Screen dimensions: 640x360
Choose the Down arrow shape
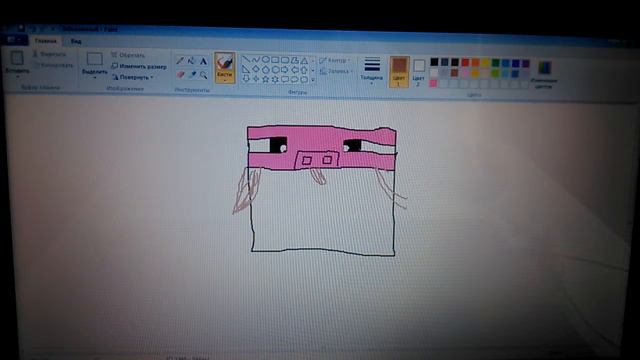click(246, 78)
